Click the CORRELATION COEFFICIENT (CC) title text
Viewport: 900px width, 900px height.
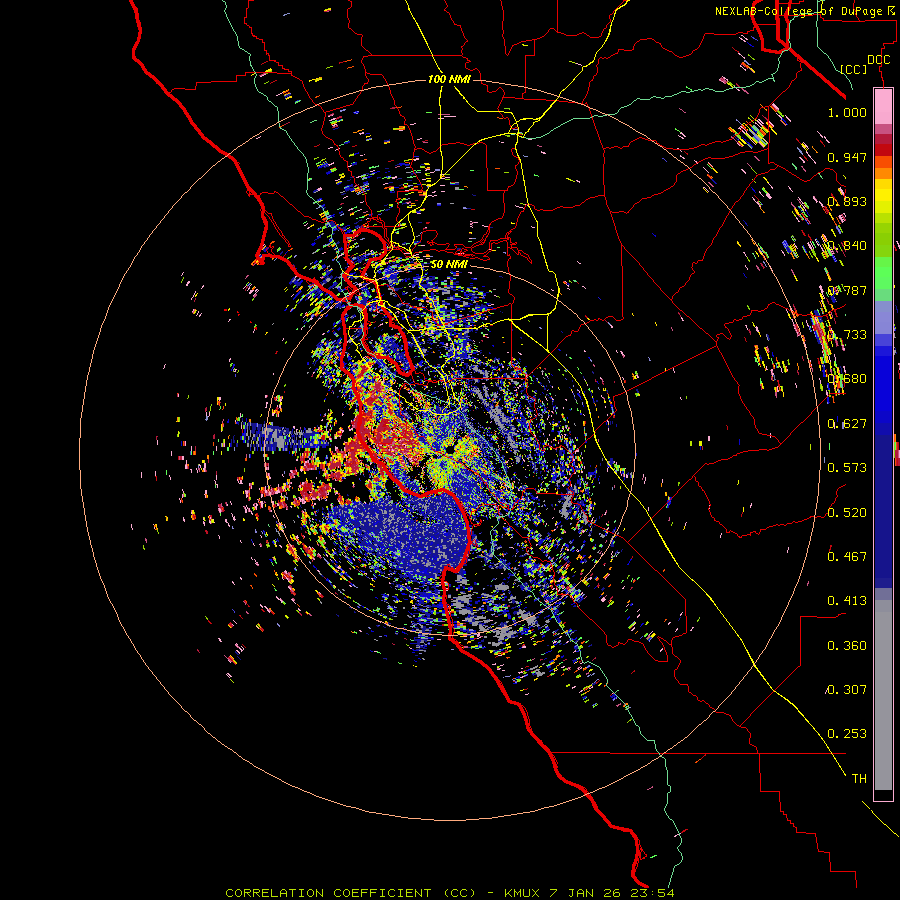350,893
